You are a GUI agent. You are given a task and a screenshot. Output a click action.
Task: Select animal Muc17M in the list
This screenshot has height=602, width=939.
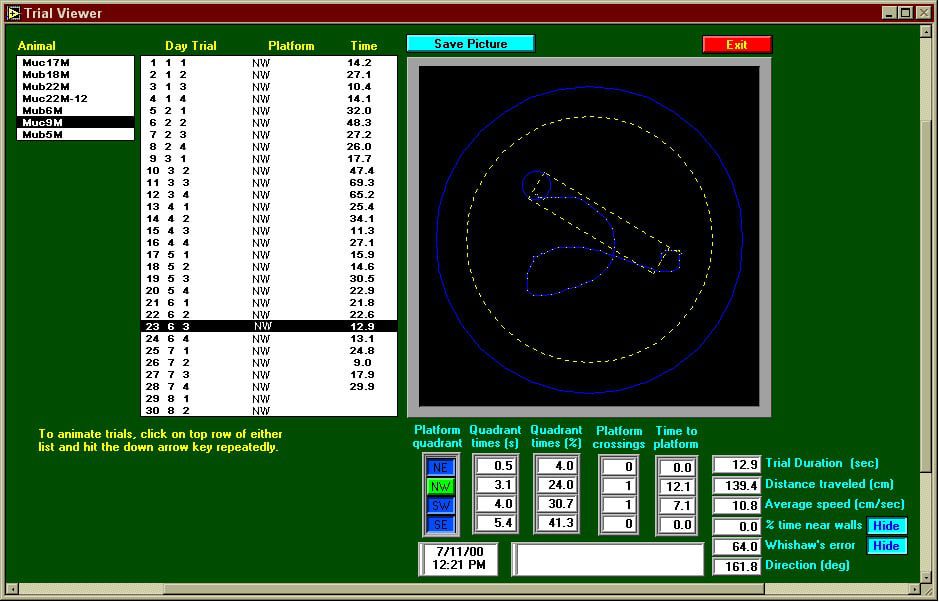point(46,63)
